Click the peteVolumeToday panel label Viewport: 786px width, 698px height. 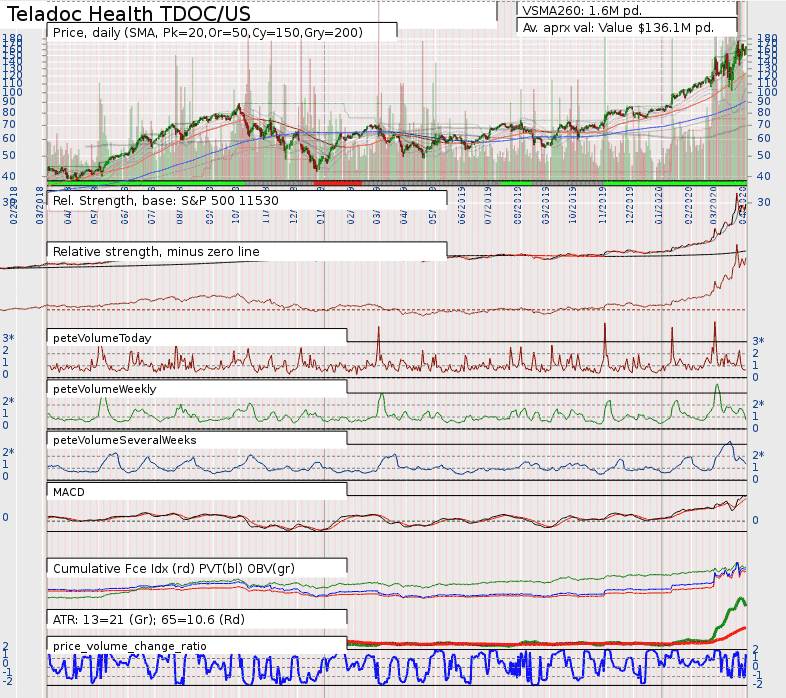tap(102, 338)
